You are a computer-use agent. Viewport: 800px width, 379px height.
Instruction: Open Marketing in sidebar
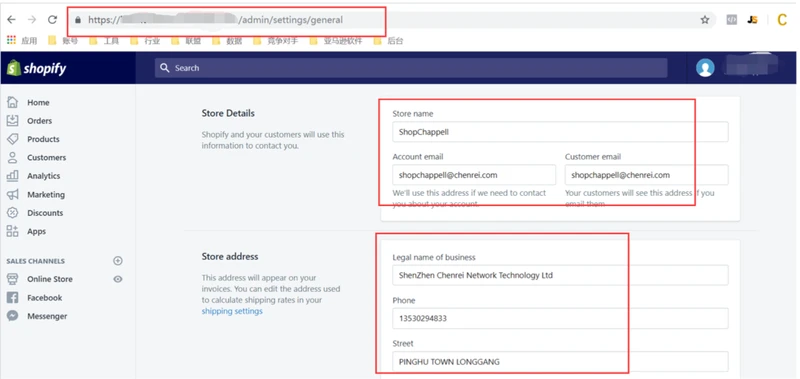(46, 194)
